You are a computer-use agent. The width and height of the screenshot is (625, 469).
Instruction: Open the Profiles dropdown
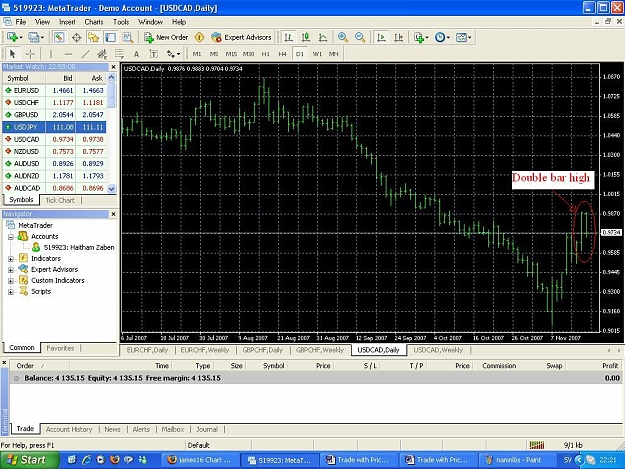(36, 37)
